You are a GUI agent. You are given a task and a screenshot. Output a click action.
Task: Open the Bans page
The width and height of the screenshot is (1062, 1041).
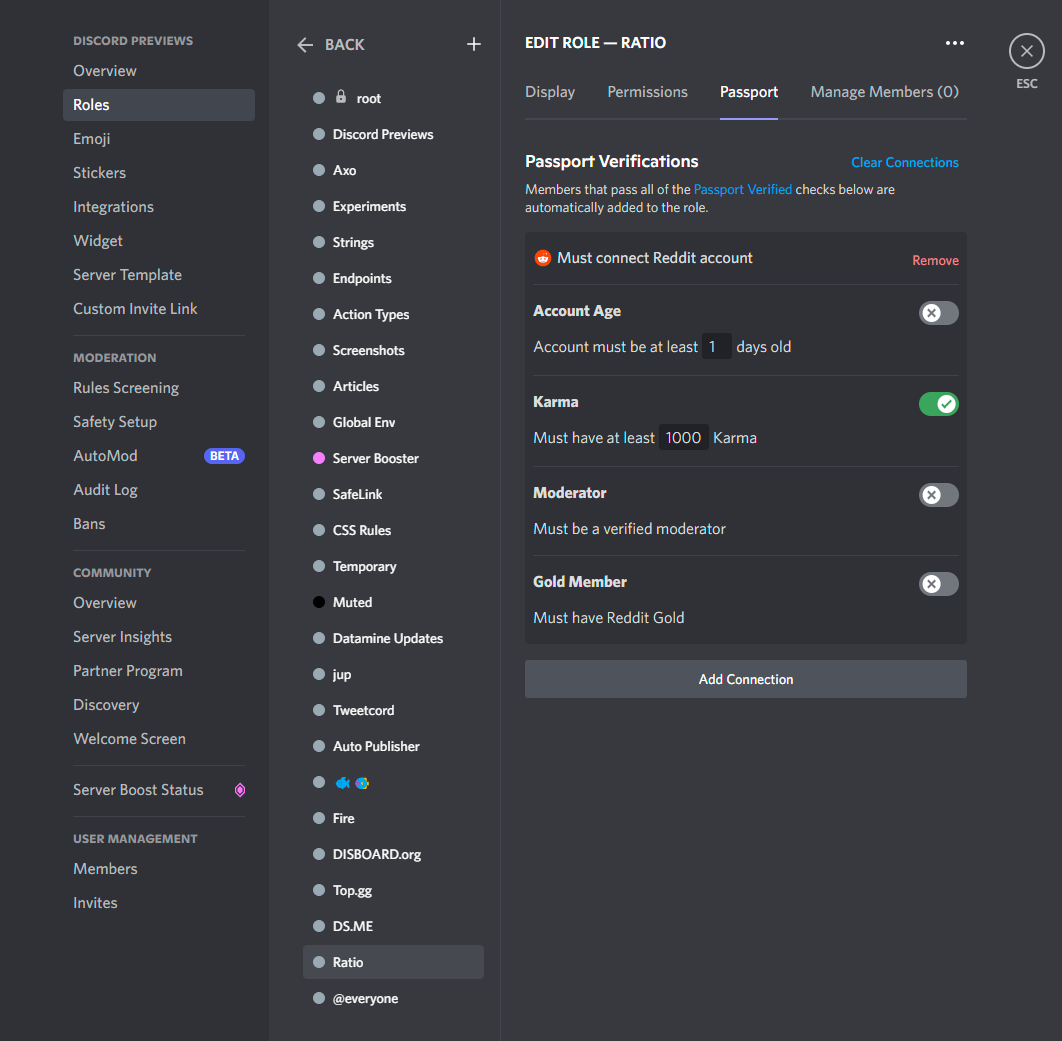tap(159, 524)
